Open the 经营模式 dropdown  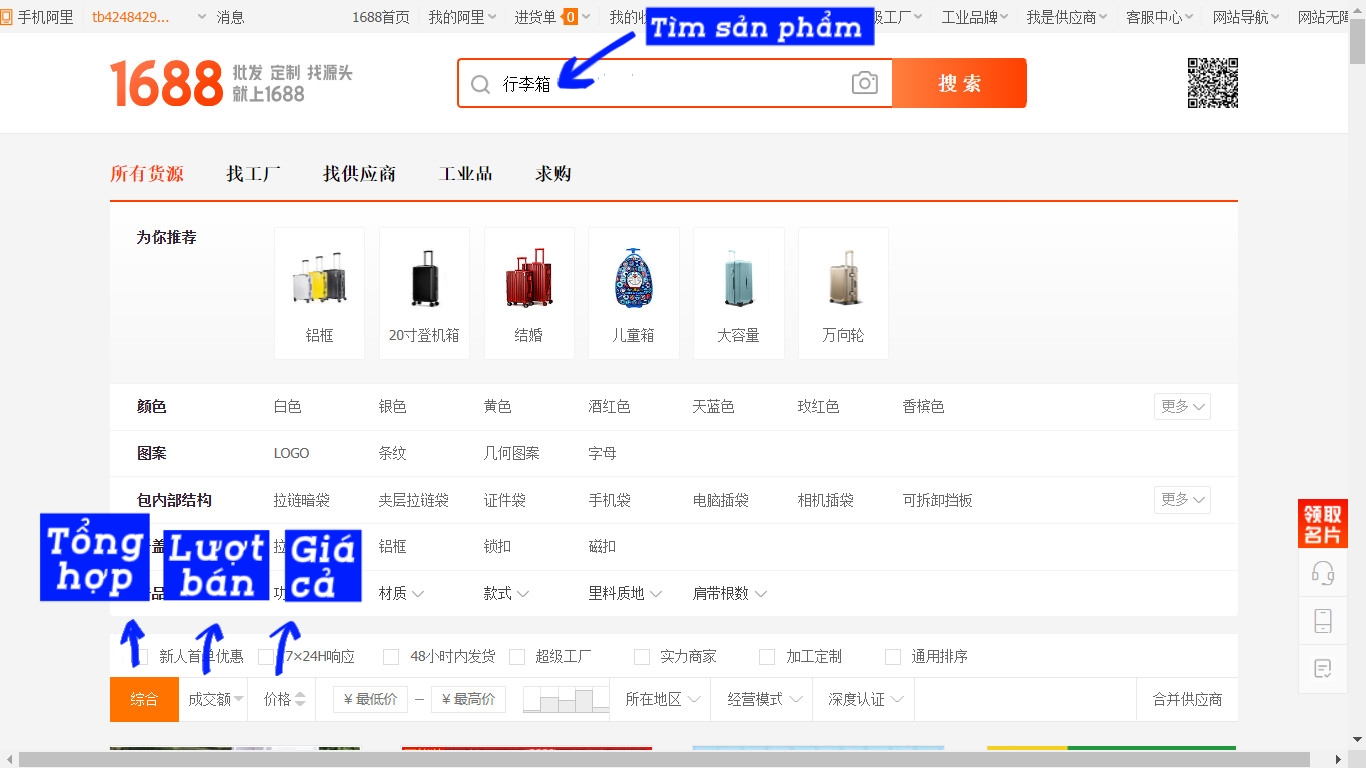pos(765,699)
